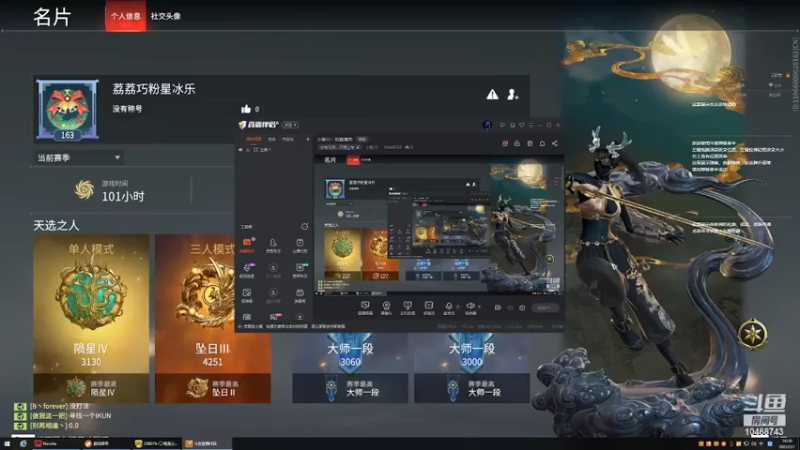Screen dimensions: 800x450
Task: Toggle the lock icon on the source row
Action: (x=248, y=150)
